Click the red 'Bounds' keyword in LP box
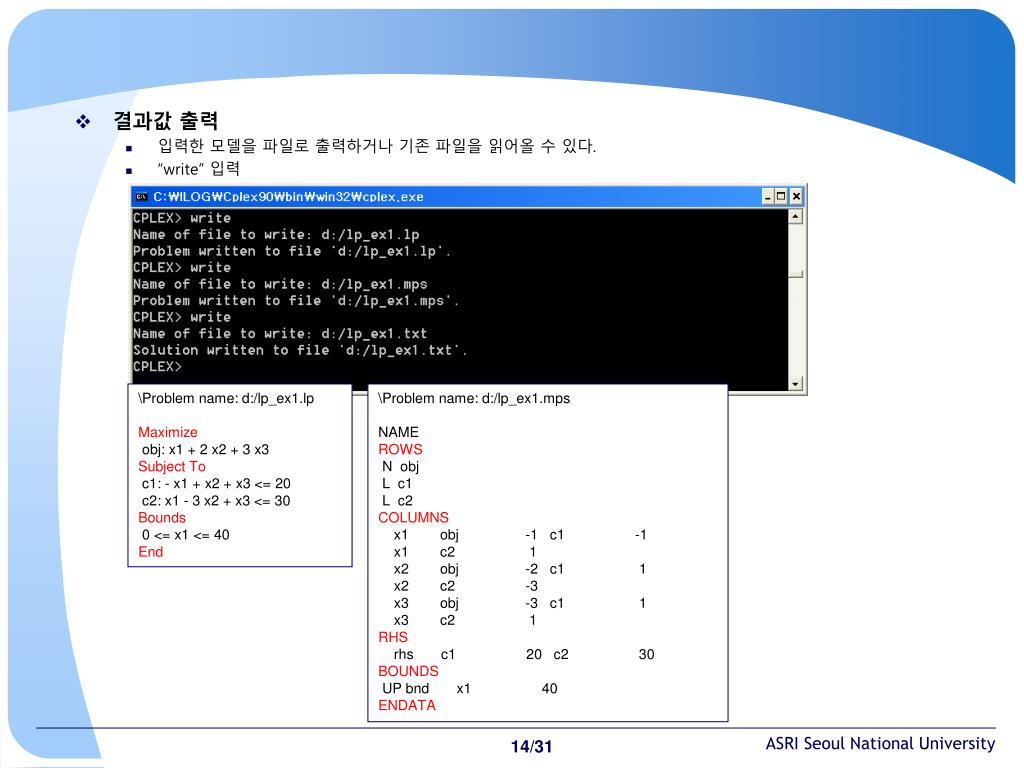Viewport: 1024px width, 768px height. coord(162,517)
